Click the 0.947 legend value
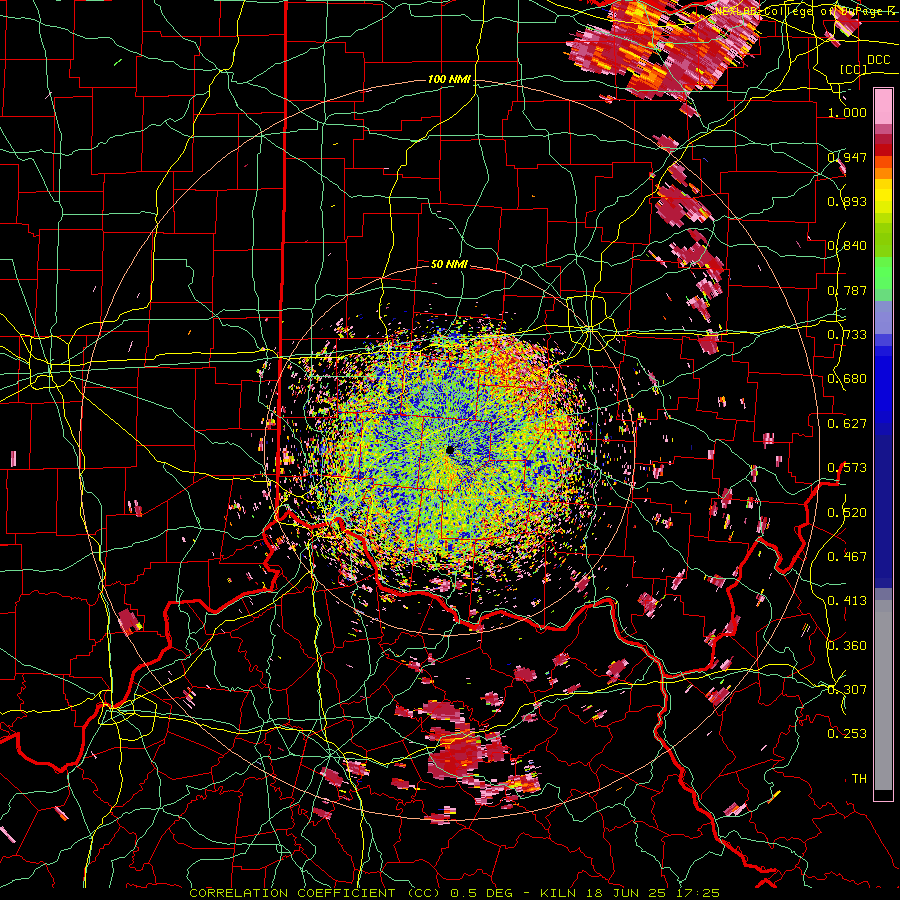 [x=847, y=157]
